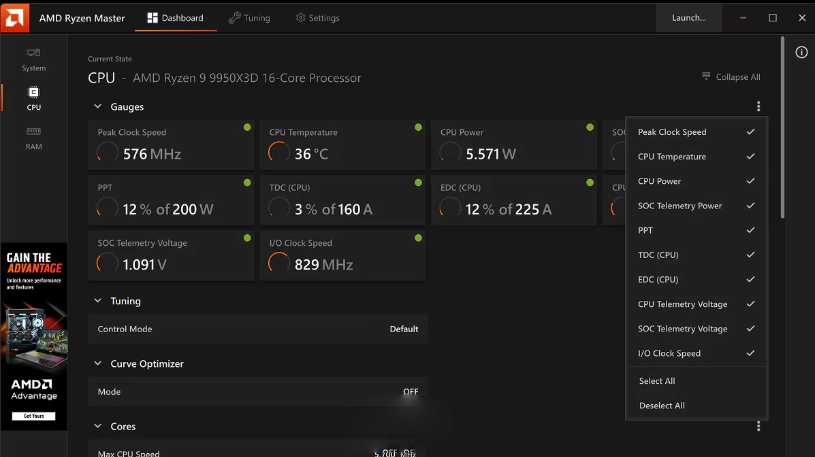
Task: Click the Current State label
Action: (x=110, y=59)
